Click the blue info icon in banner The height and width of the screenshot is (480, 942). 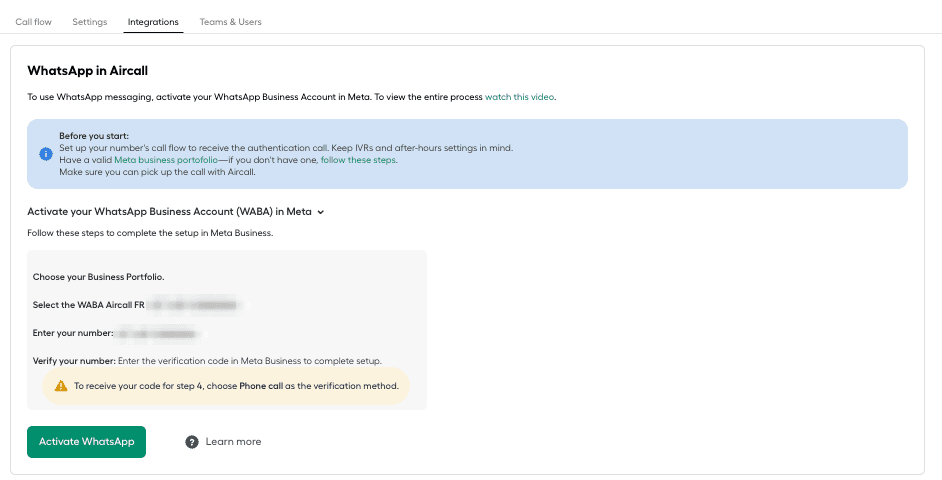tap(46, 154)
